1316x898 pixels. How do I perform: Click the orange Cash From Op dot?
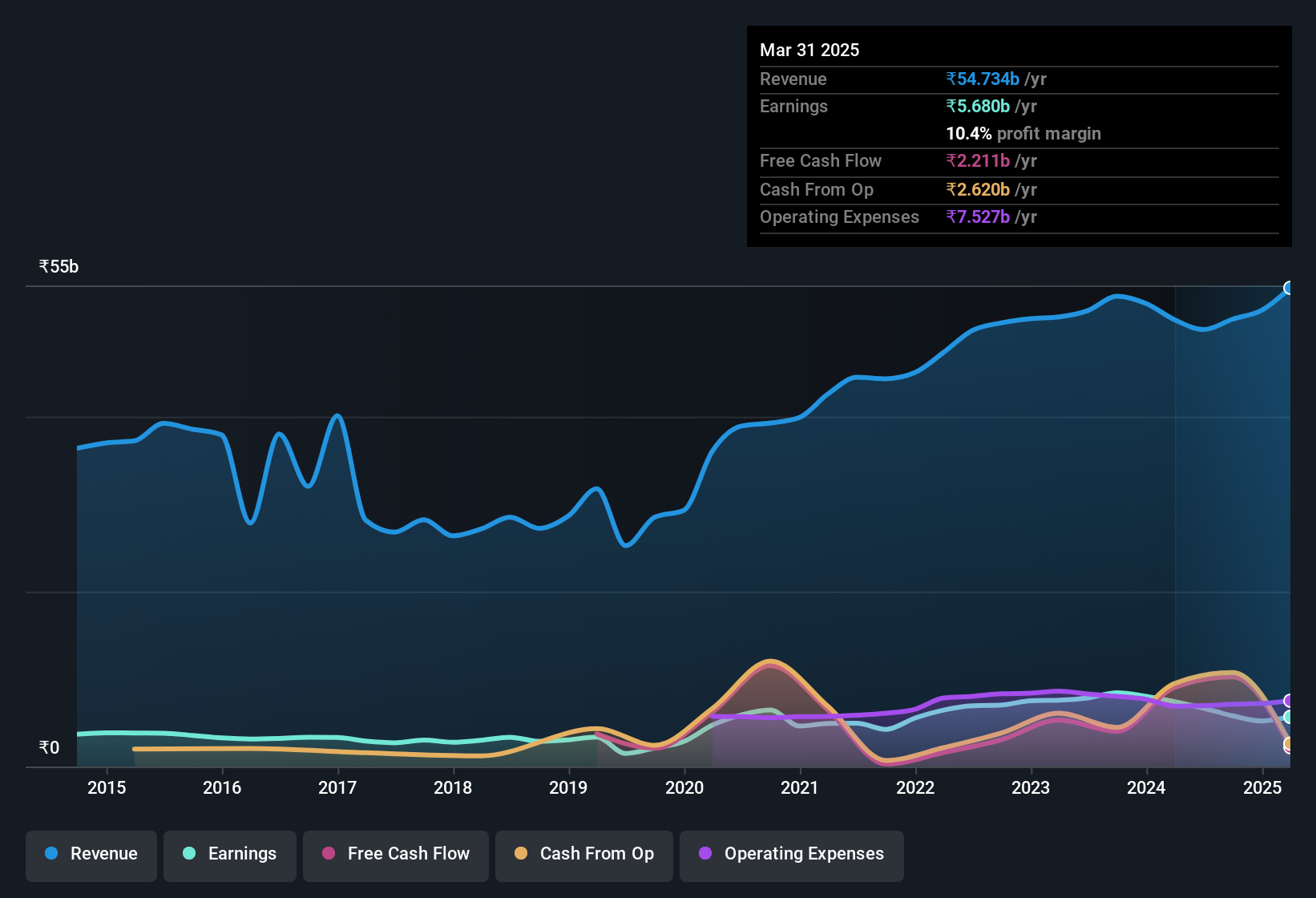coord(521,853)
